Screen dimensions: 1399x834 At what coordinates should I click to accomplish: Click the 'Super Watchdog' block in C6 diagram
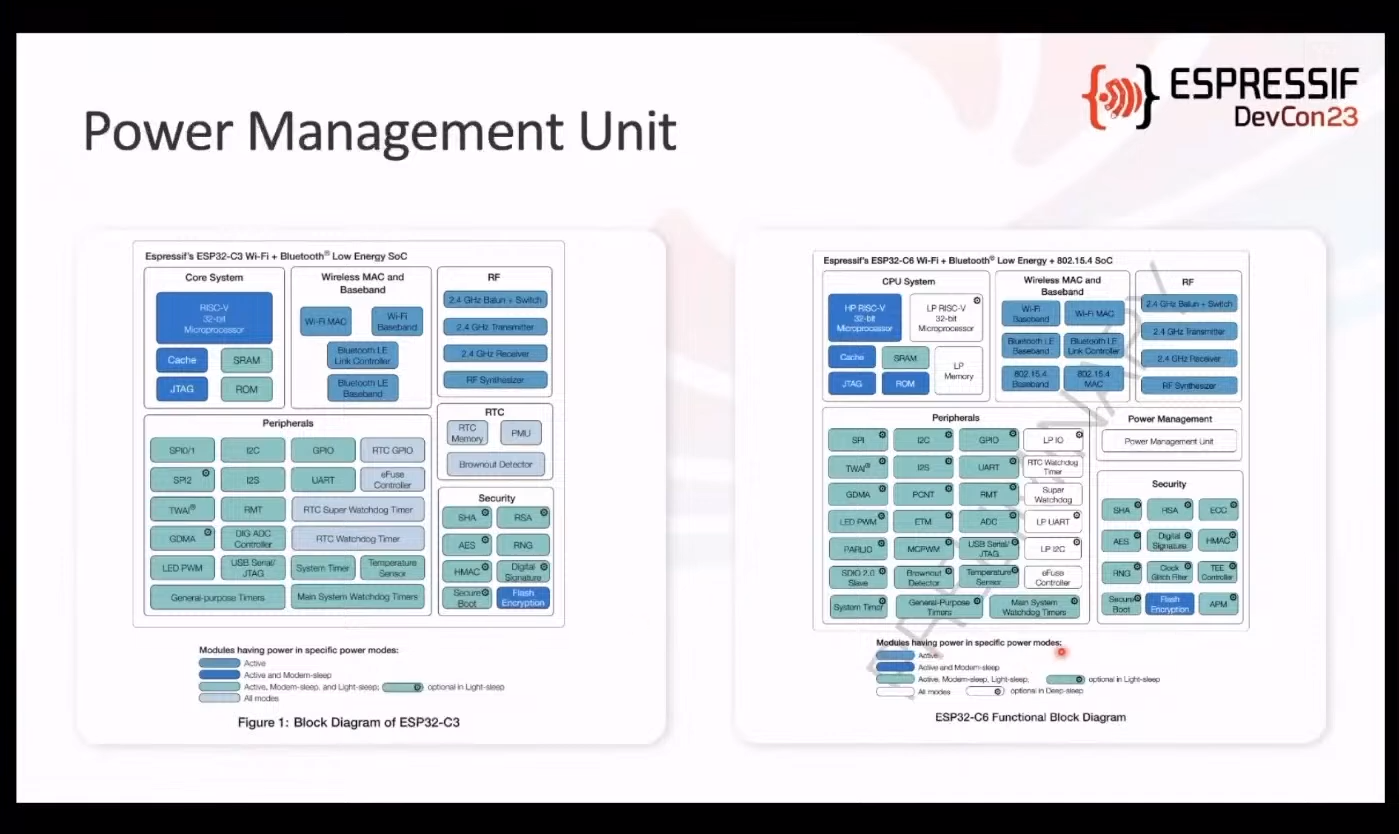click(1053, 494)
